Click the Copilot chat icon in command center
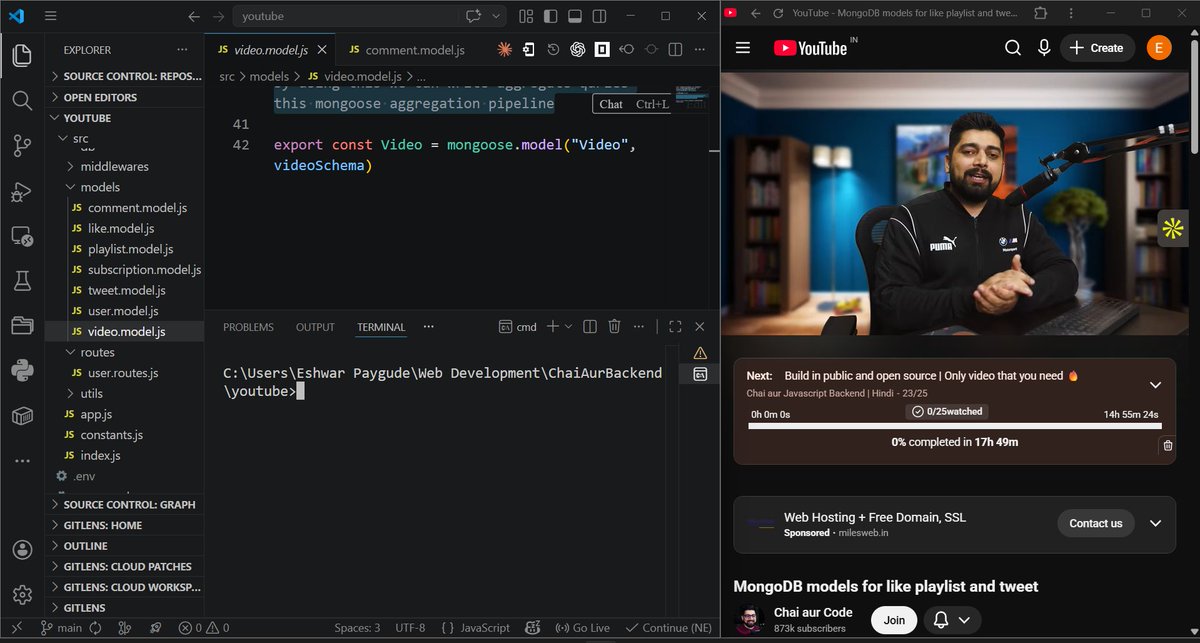 point(474,16)
